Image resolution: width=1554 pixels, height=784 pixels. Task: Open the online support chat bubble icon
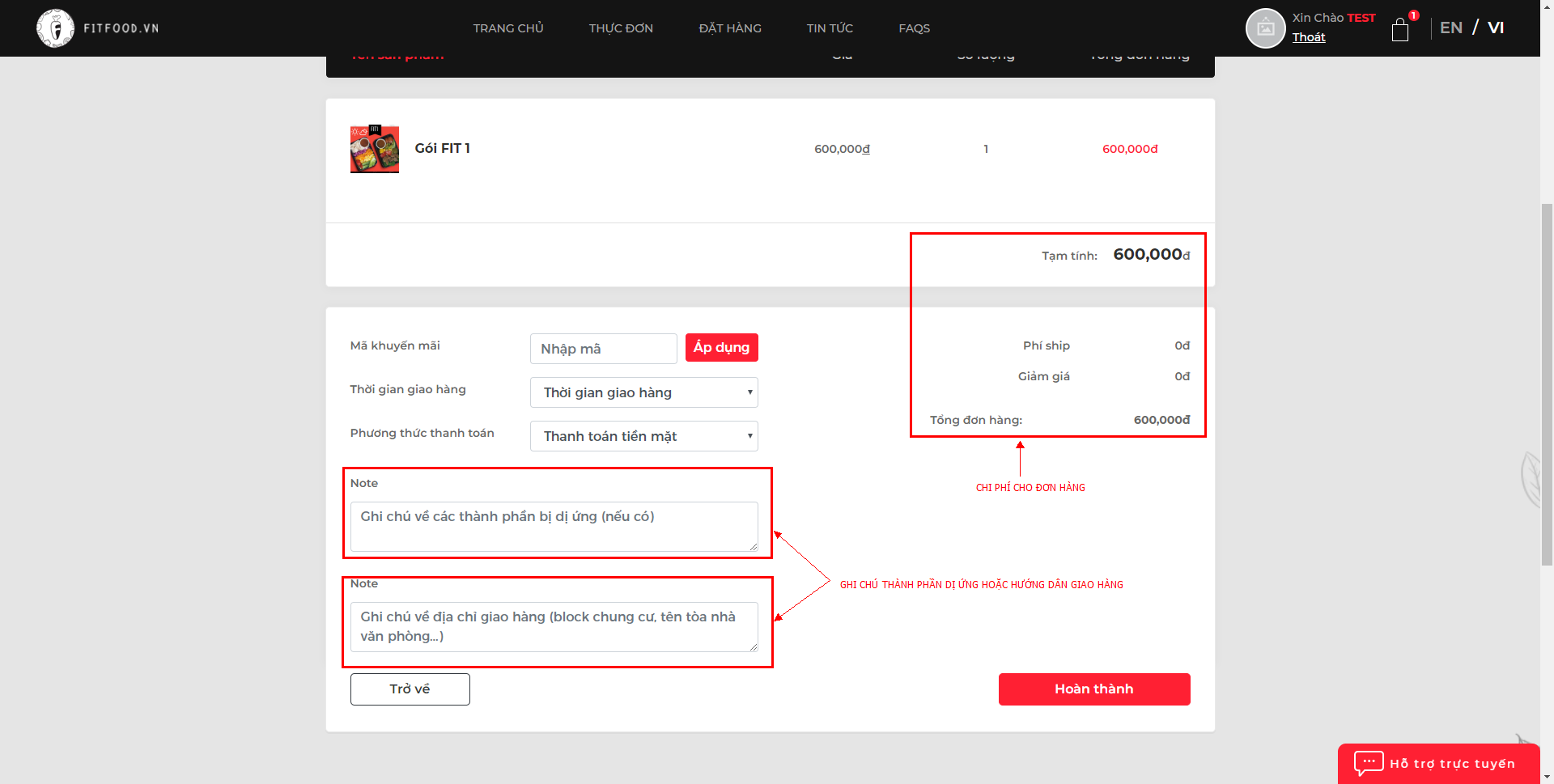[1369, 763]
